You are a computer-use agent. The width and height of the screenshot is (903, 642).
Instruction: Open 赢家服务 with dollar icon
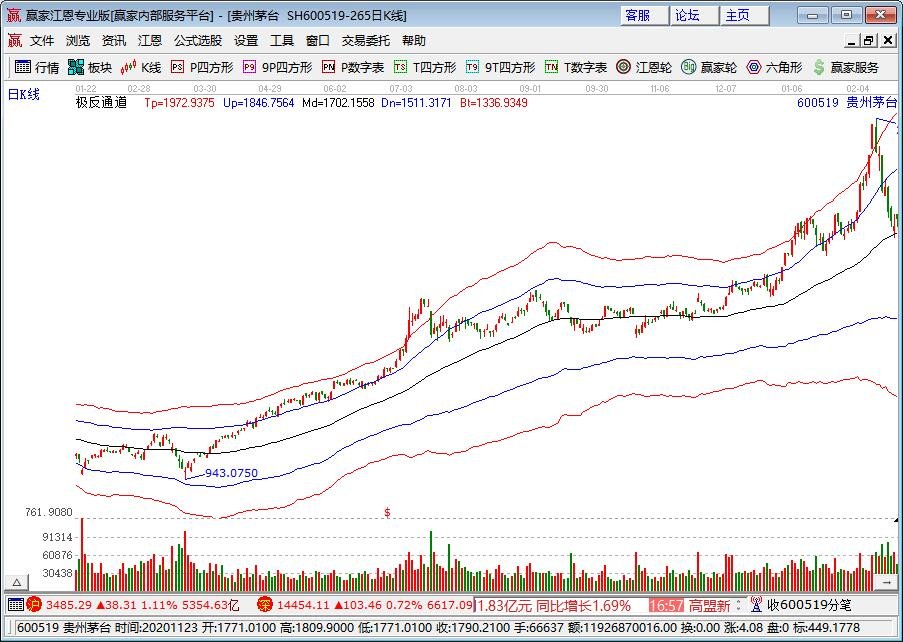[846, 67]
